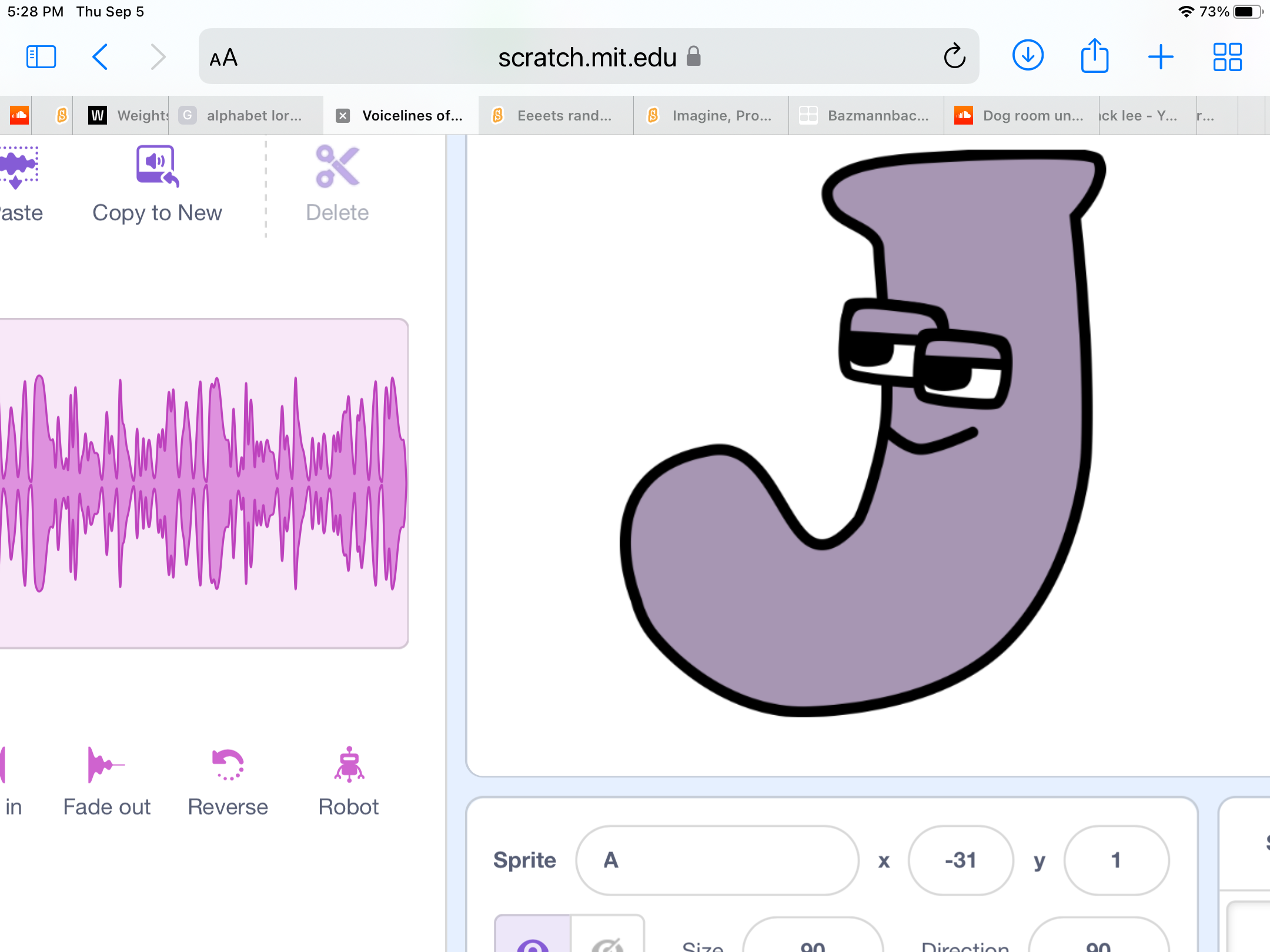
Task: Edit the x position field -31
Action: [x=961, y=860]
